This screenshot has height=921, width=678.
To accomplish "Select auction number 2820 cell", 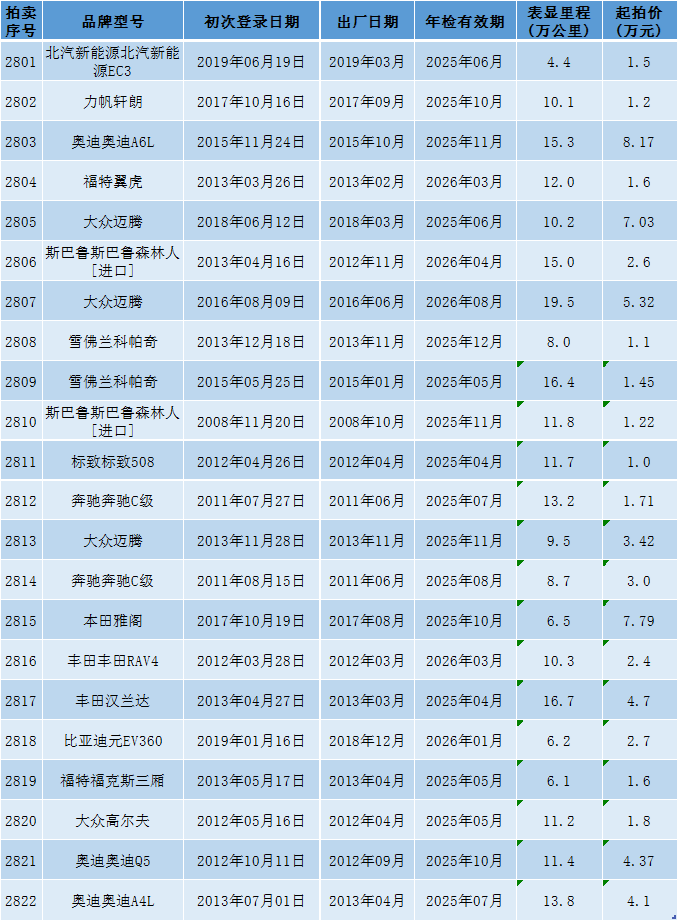I will point(21,821).
